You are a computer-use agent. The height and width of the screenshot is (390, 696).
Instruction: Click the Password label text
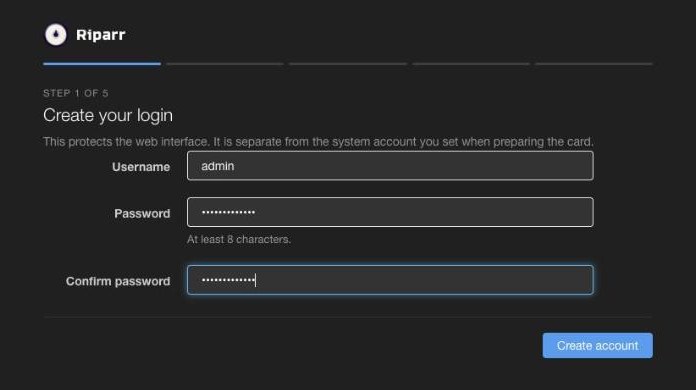(142, 213)
